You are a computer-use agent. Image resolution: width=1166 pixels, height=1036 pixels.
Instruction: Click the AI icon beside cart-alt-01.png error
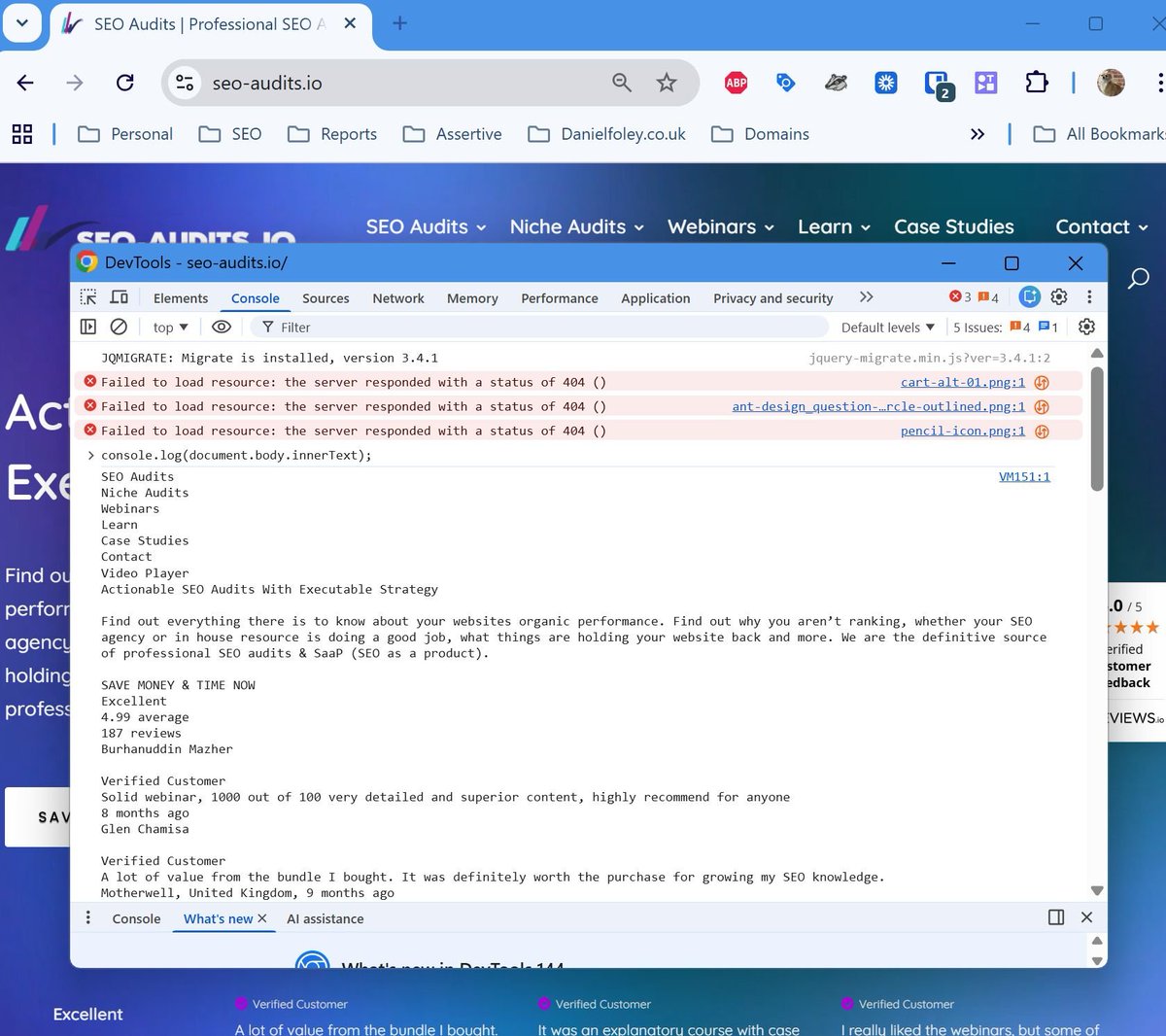pos(1042,383)
